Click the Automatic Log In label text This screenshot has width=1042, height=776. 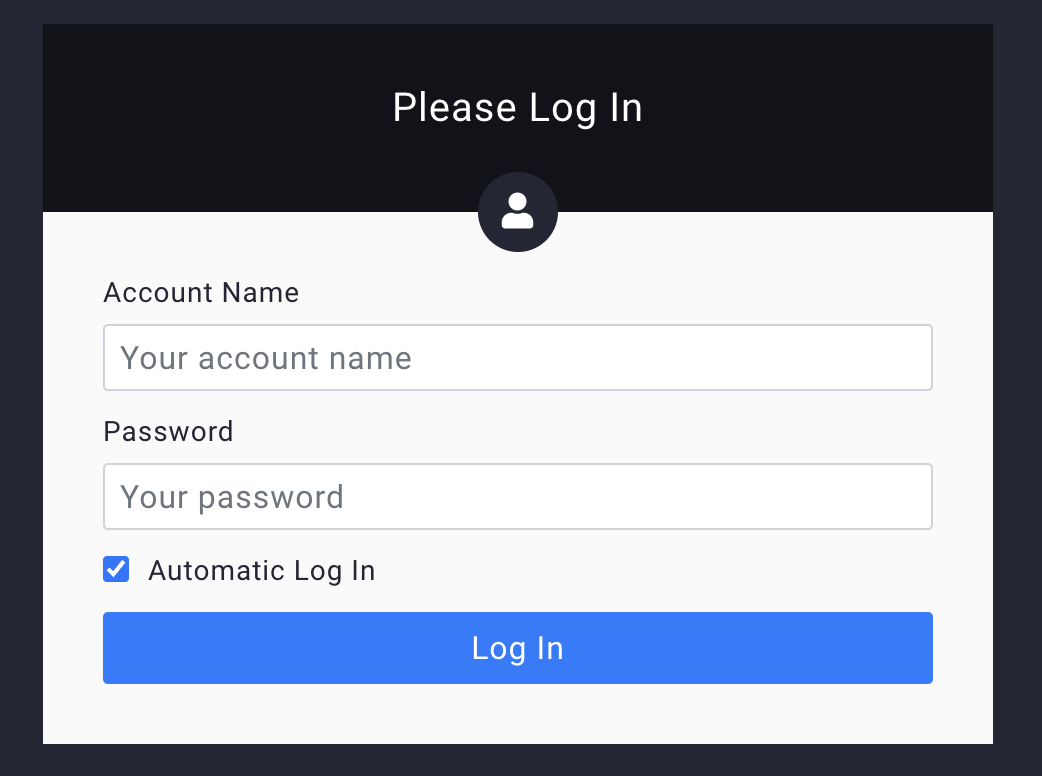(262, 571)
